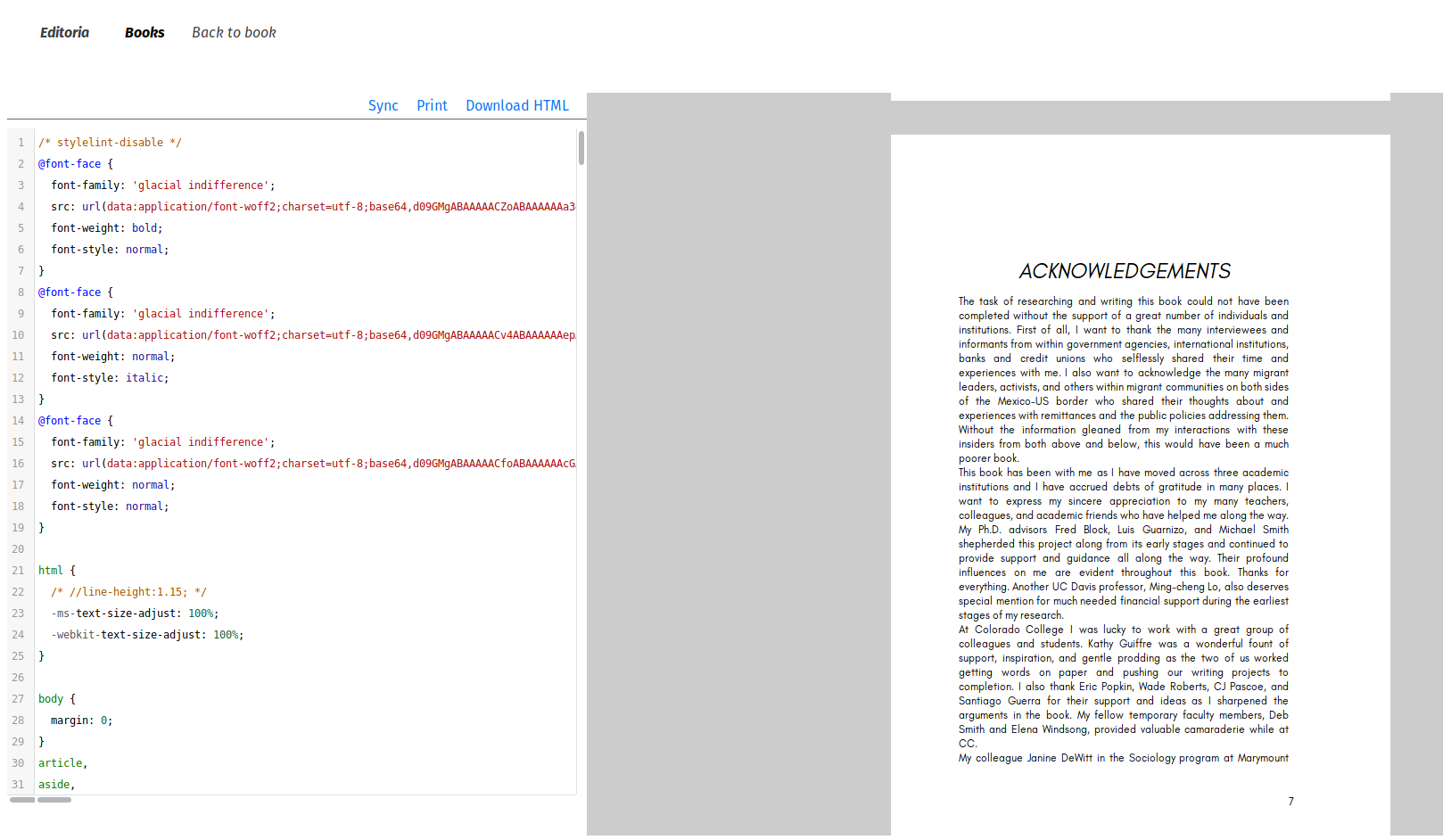Screen dimensions: 1443x840
Task: Click the ACKNOWLEDGEMENTS heading in the preview
Action: pyautogui.click(x=1125, y=271)
